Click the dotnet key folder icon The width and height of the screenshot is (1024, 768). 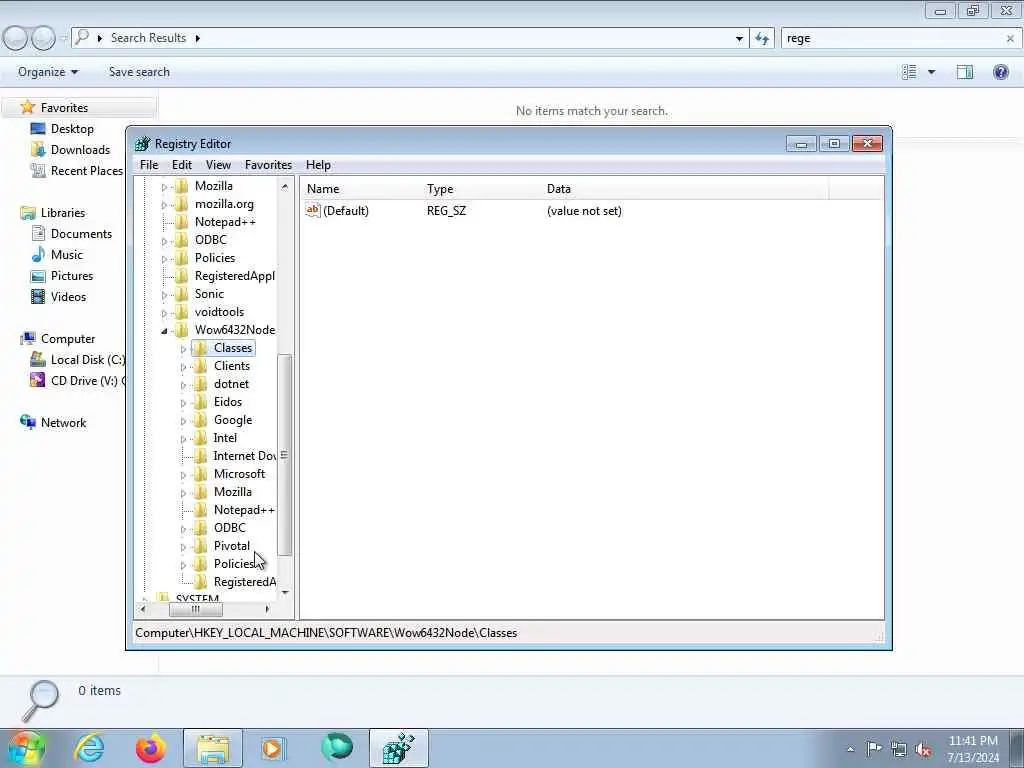tap(200, 384)
